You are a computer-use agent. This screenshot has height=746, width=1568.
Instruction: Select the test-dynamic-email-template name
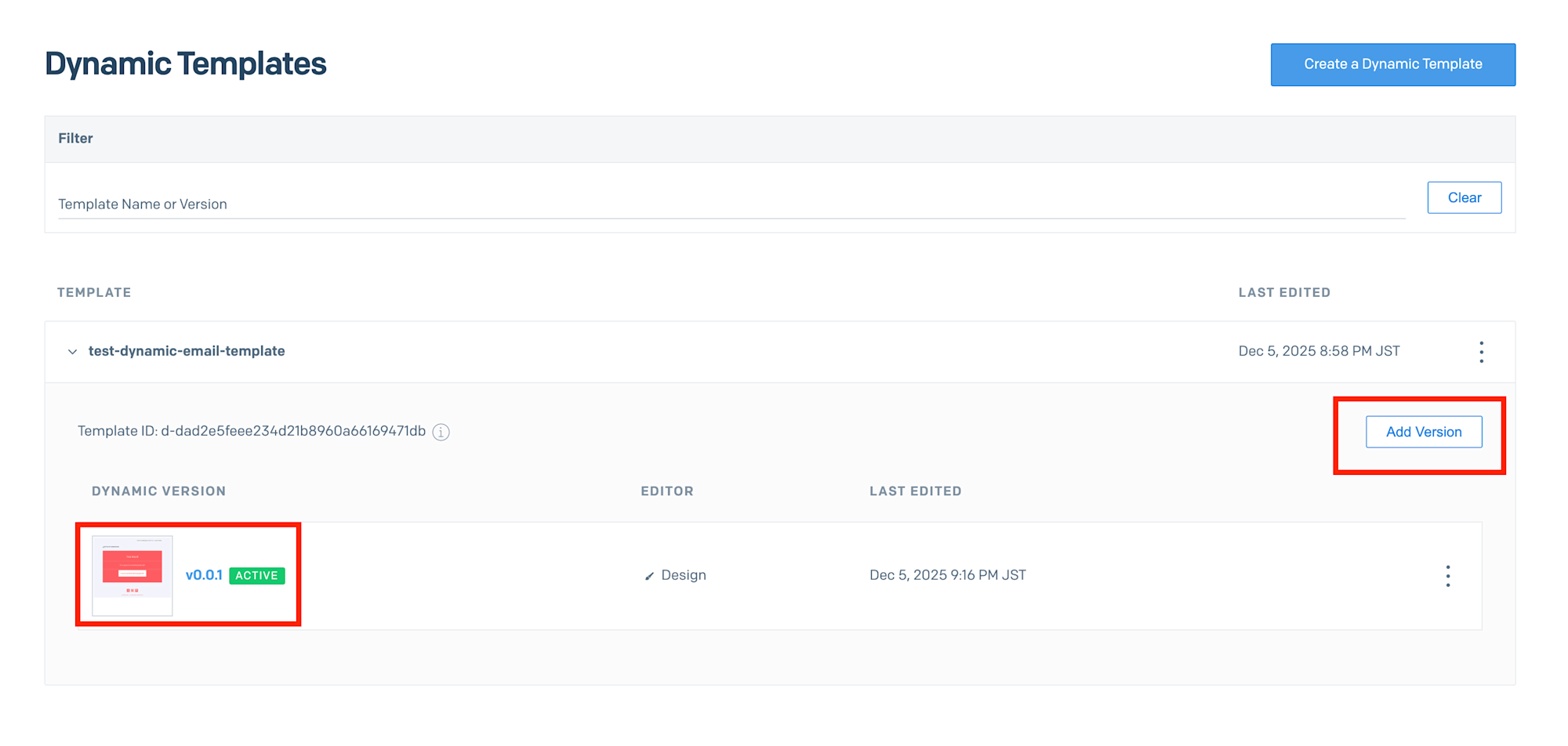[187, 351]
